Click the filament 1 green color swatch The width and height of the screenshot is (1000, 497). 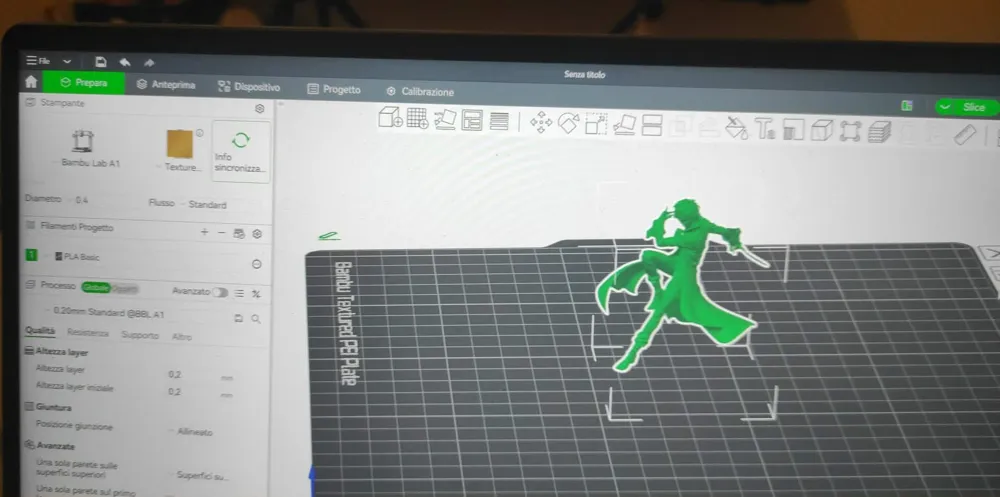[x=31, y=255]
